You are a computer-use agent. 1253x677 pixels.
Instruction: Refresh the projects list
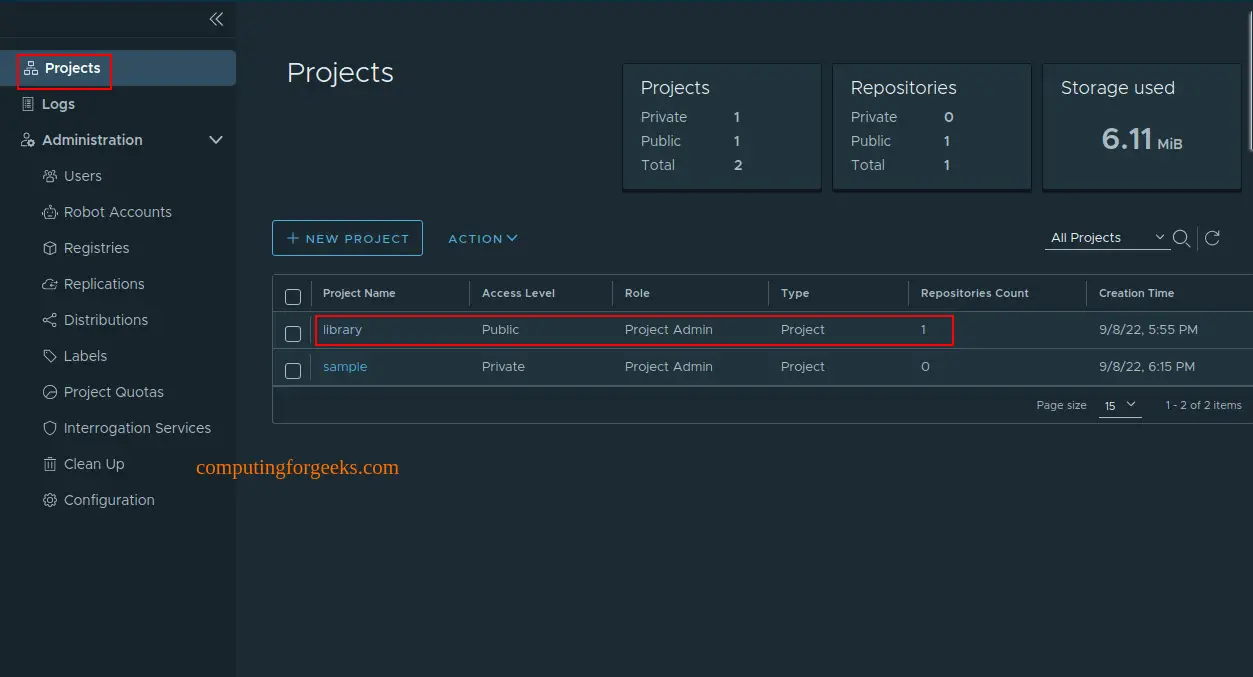coord(1212,238)
